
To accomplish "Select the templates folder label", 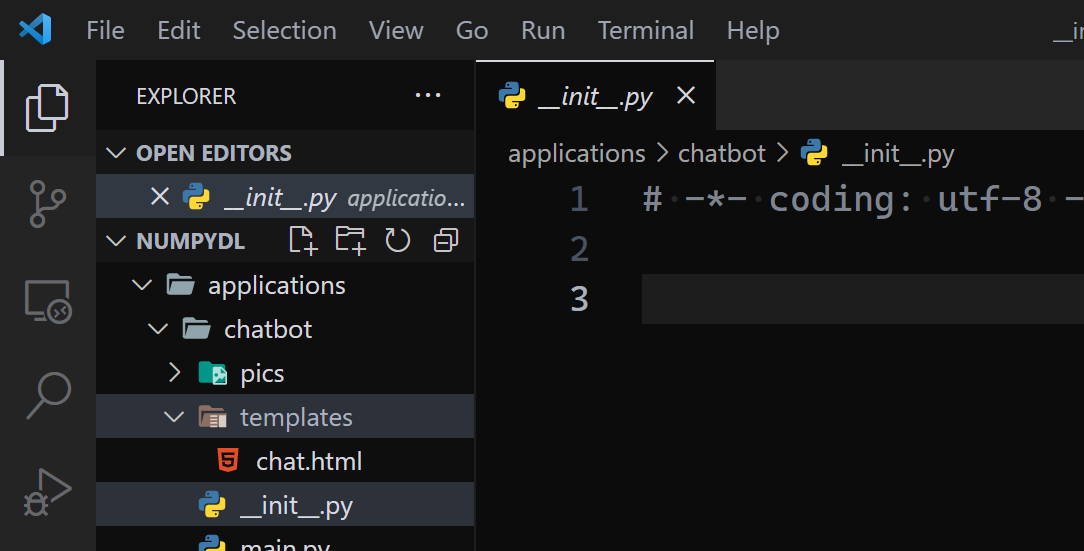I will coord(296,417).
